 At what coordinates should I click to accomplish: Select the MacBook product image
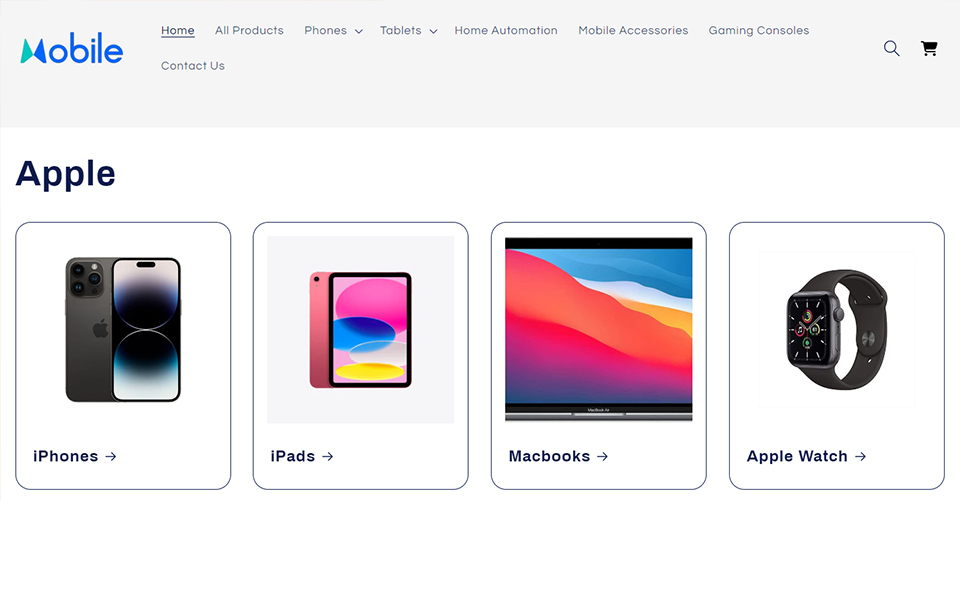(x=599, y=329)
